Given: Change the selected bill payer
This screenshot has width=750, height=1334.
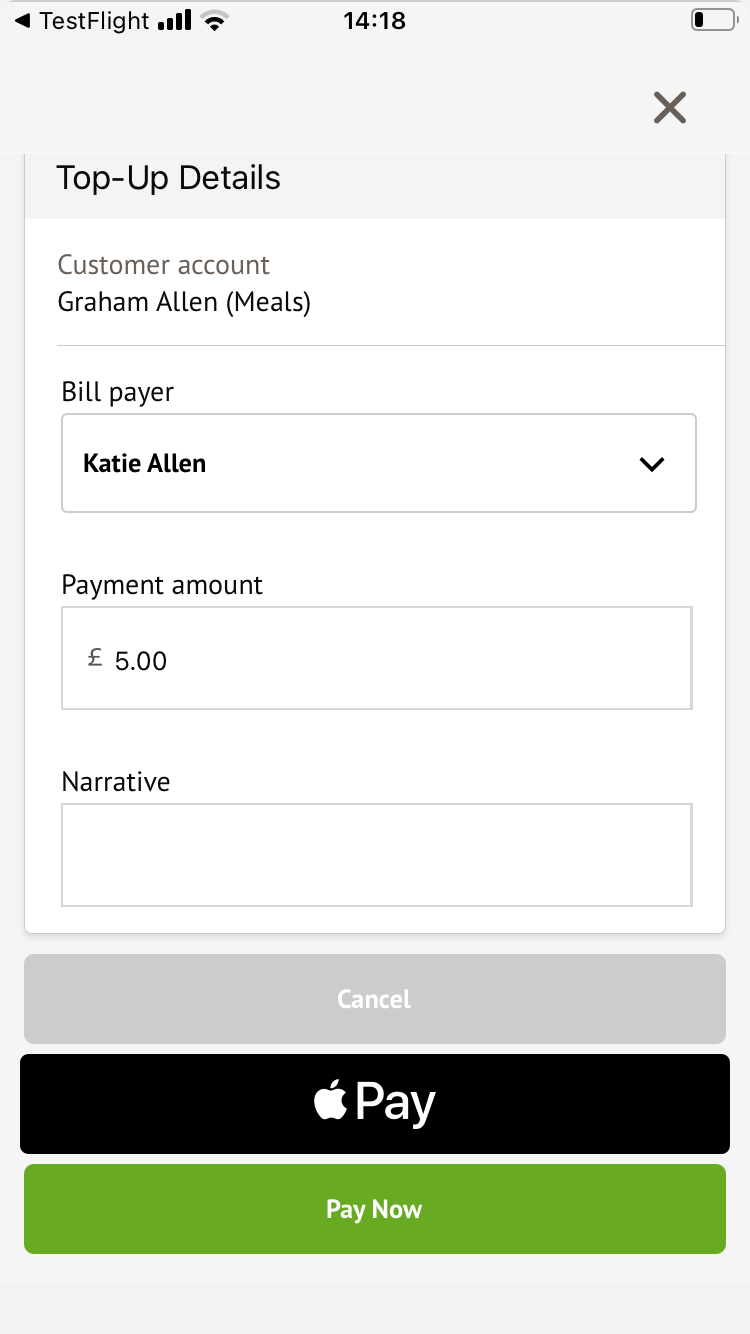Looking at the screenshot, I should tap(378, 463).
